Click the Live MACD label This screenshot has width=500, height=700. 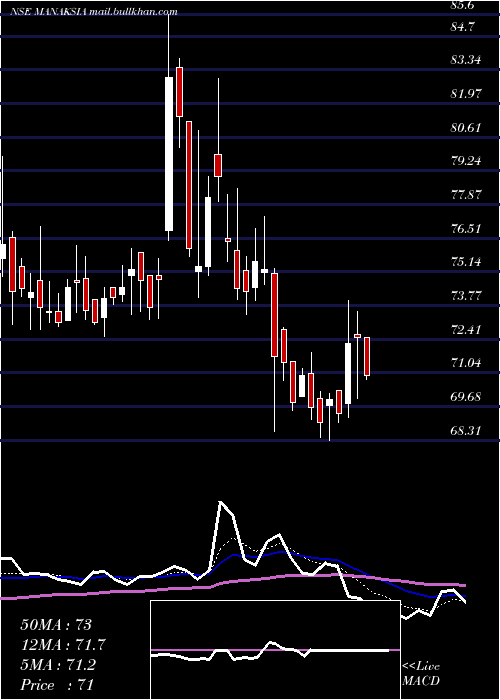[x=421, y=674]
